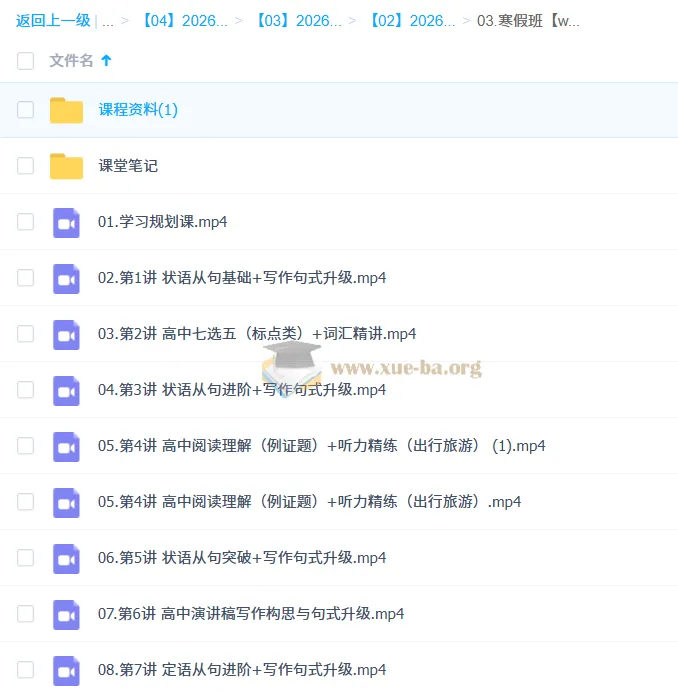Click video icon for 03.第2讲 高中七选五

66,334
